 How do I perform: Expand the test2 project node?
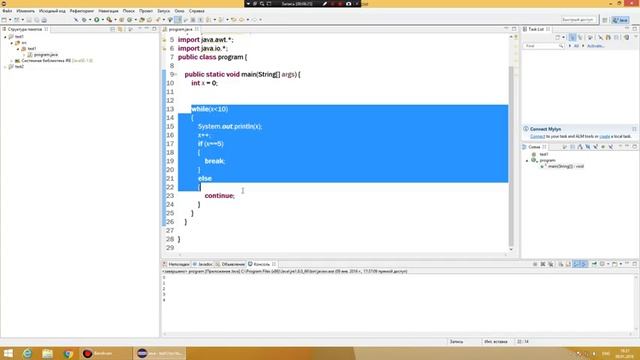(x=5, y=67)
